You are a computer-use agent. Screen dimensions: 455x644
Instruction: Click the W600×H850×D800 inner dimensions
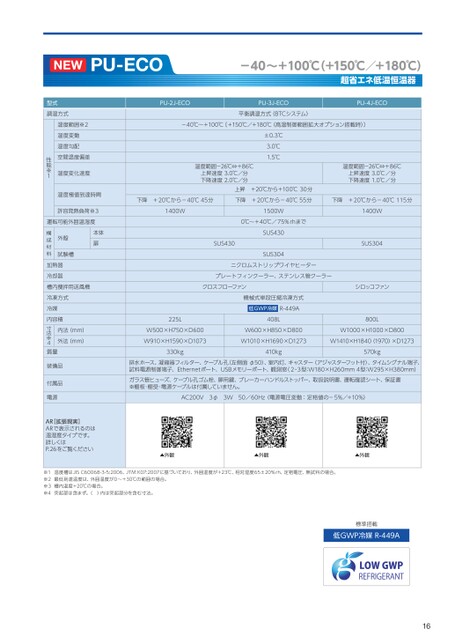tap(273, 330)
